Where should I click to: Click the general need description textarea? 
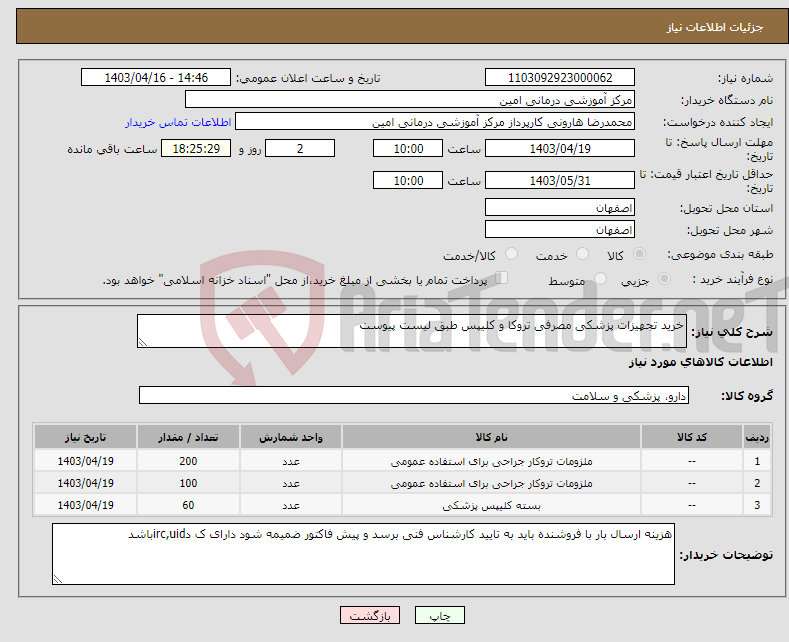412,331
